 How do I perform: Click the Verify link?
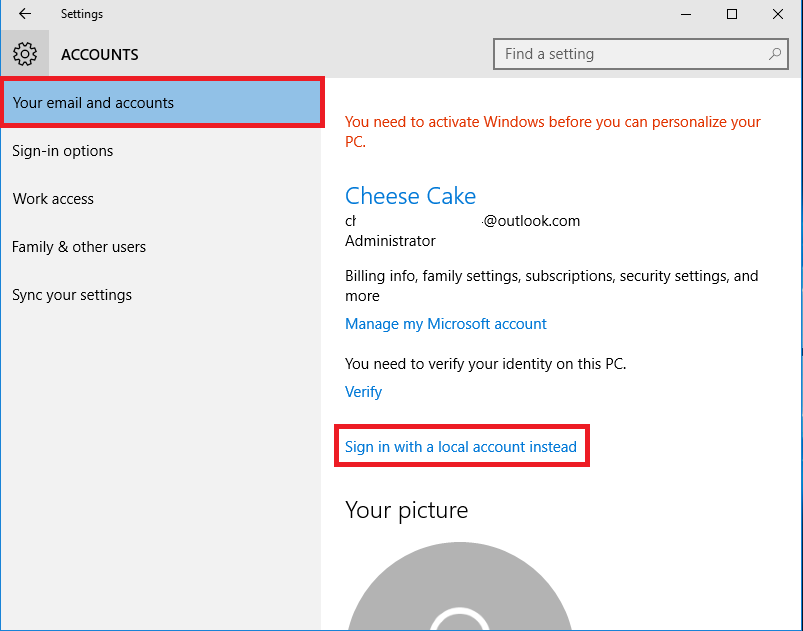point(363,392)
